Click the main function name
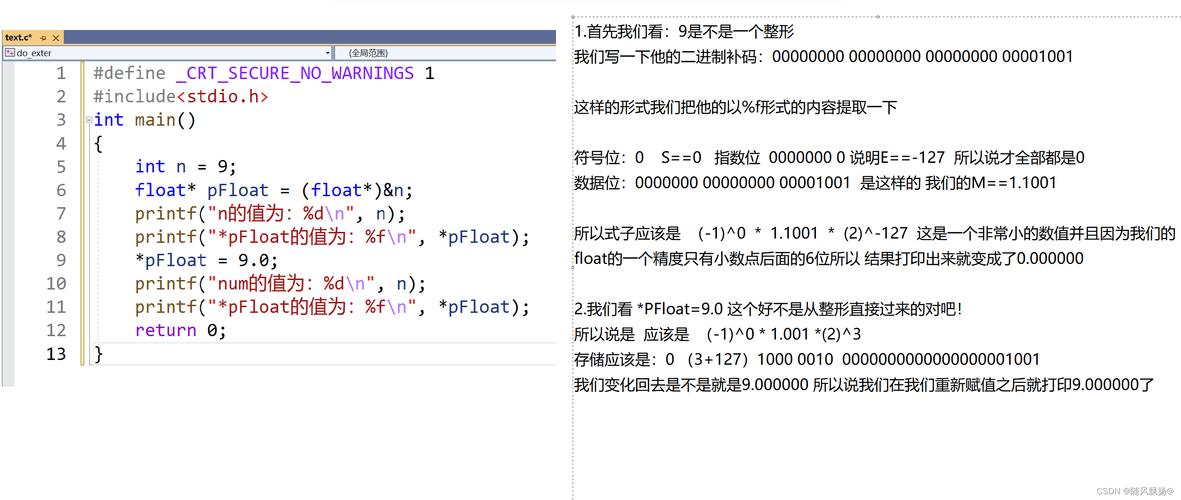Image resolution: width=1181 pixels, height=500 pixels. [155, 120]
